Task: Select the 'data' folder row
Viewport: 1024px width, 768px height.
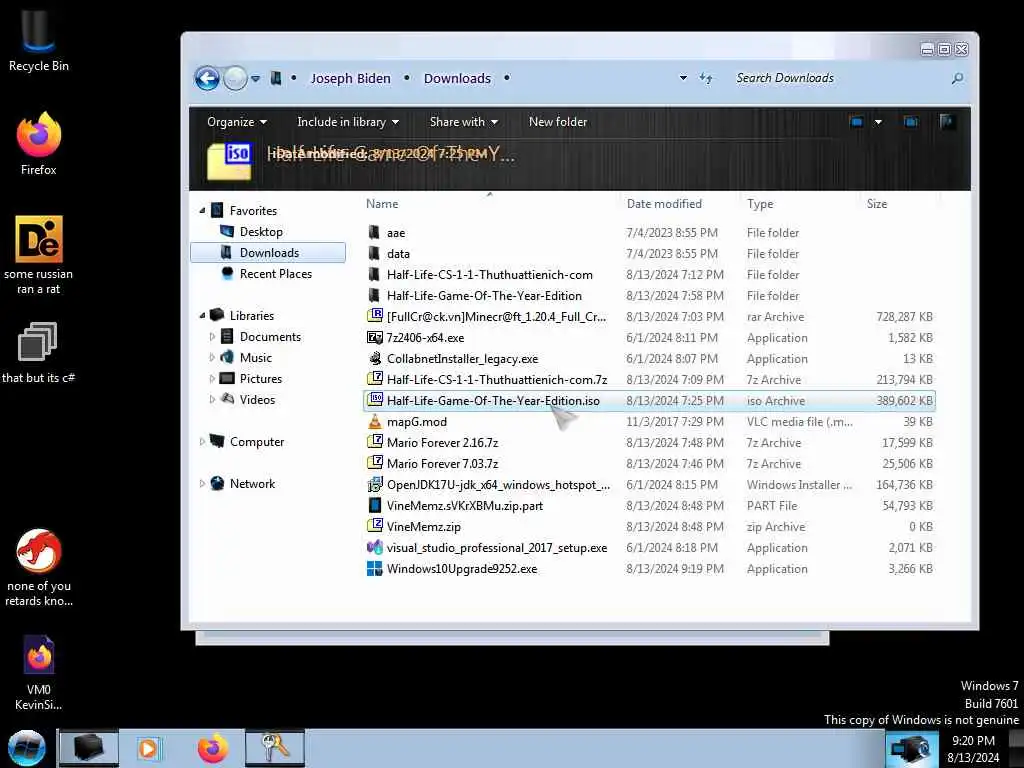Action: coord(650,253)
